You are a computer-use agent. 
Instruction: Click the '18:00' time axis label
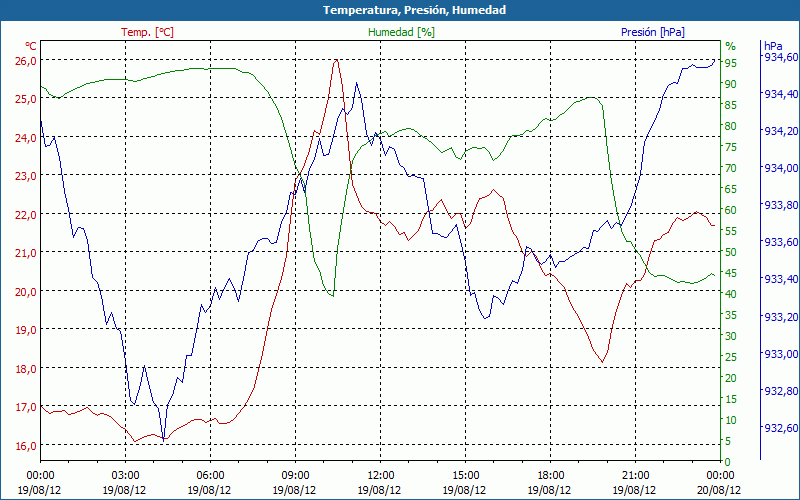551,477
